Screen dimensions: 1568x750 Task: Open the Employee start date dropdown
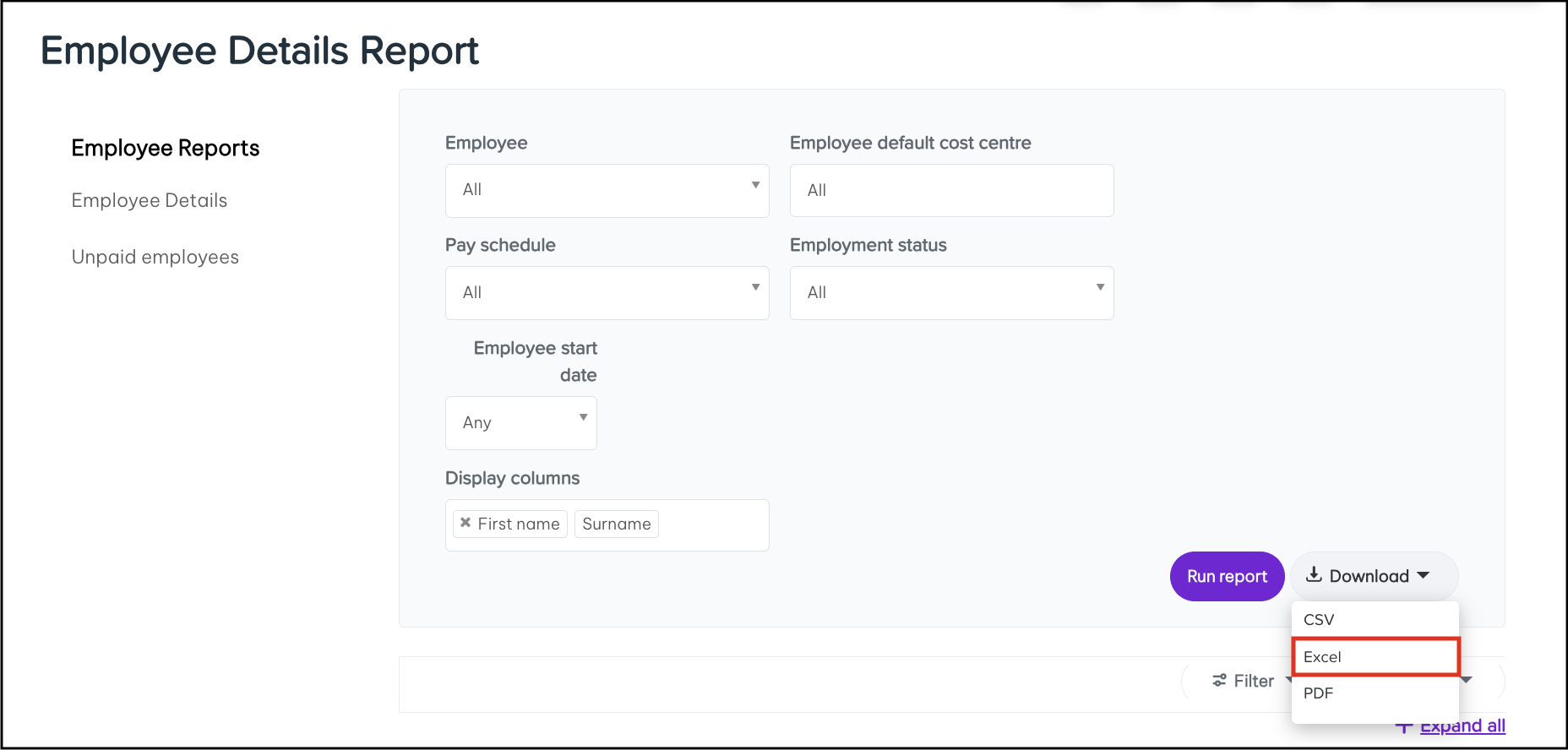520,422
